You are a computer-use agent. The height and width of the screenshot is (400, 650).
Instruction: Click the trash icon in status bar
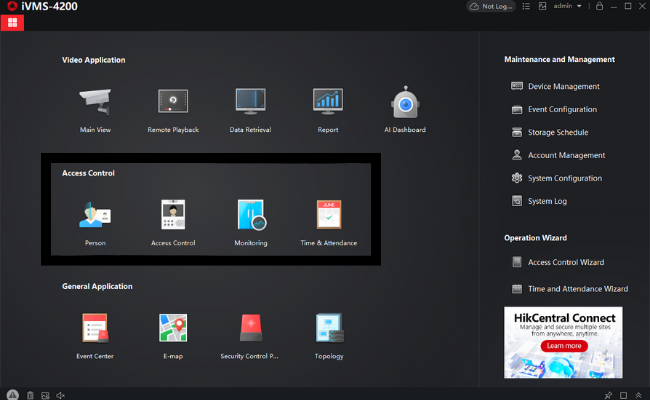[30, 395]
